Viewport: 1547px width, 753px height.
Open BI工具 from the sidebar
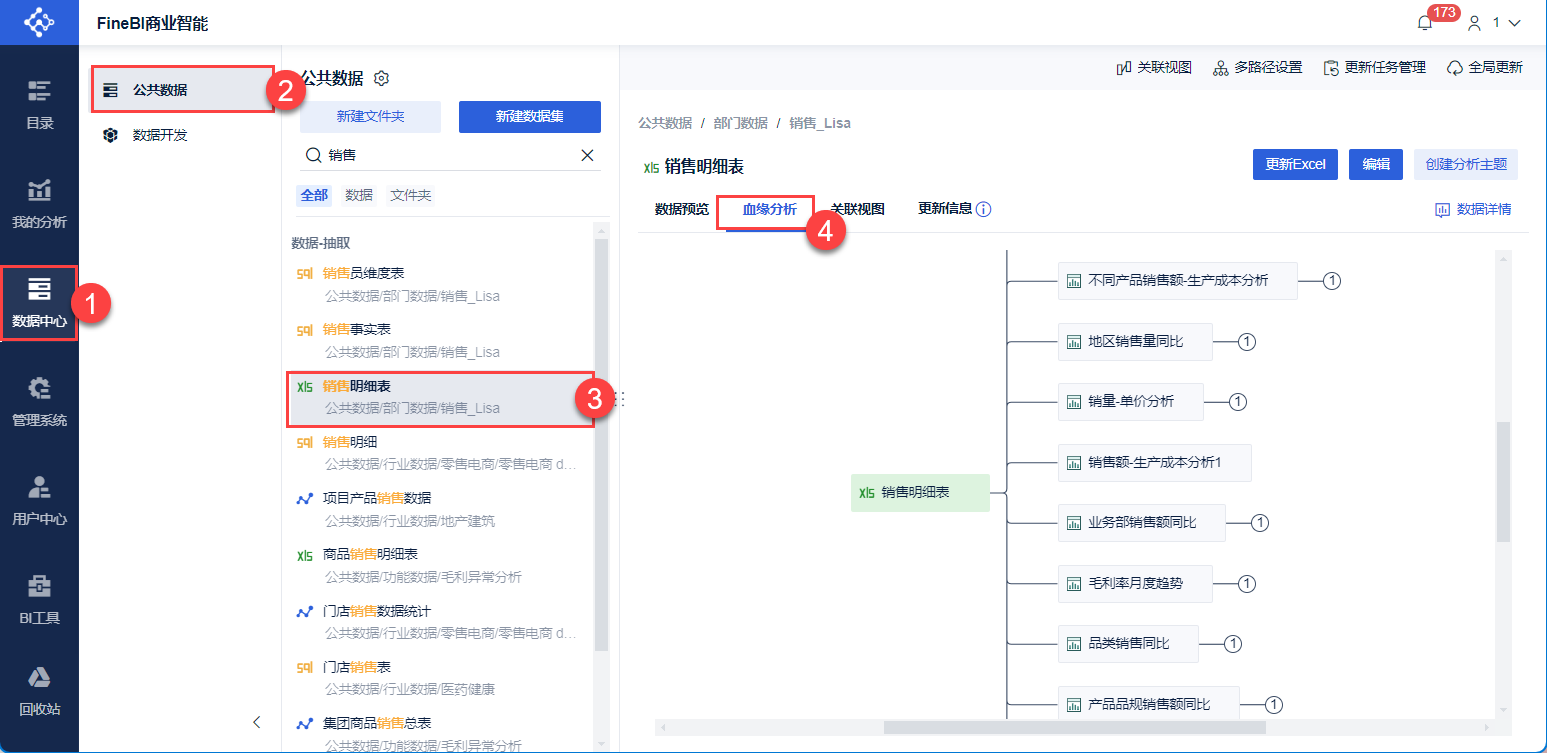tap(39, 600)
